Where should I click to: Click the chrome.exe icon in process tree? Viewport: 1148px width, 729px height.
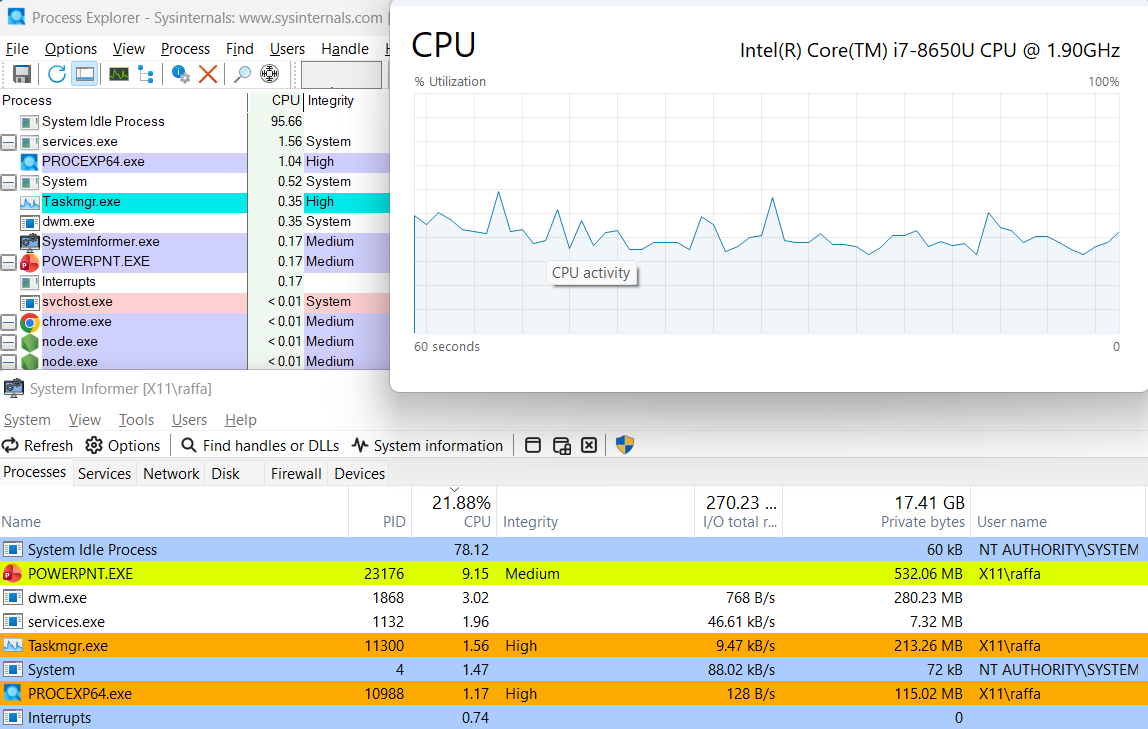pyautogui.click(x=29, y=322)
